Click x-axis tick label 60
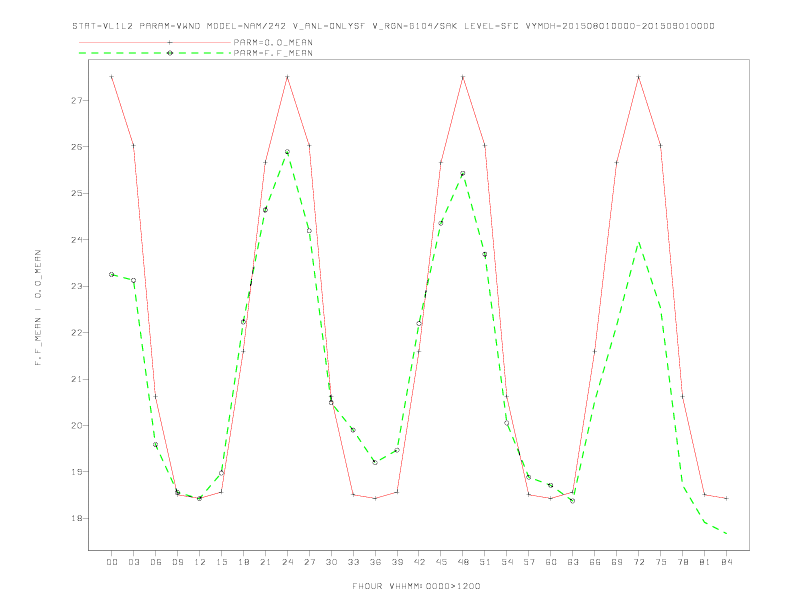792x612 pixels. point(551,562)
